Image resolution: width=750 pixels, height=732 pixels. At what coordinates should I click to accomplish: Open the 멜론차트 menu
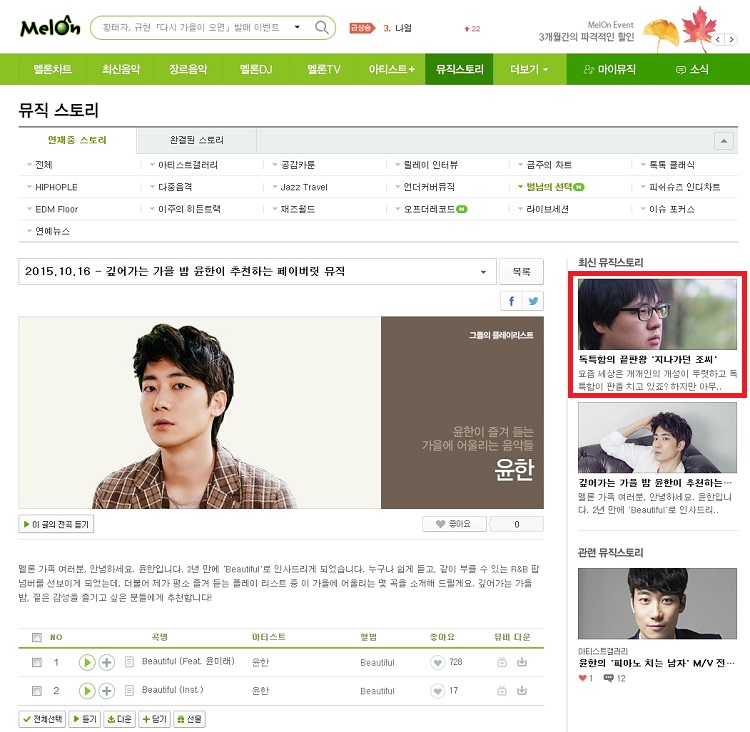pos(53,69)
